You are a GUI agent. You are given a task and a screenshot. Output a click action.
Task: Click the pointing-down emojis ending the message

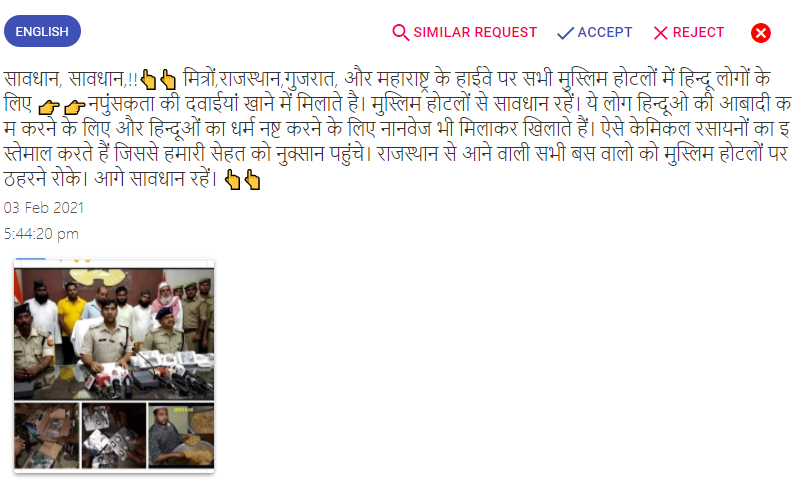[243, 180]
